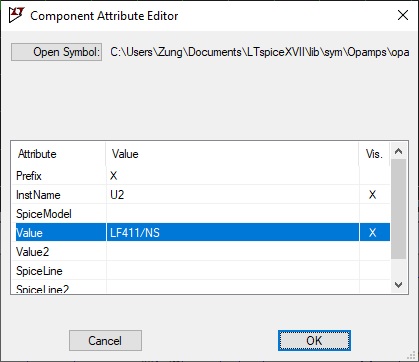This screenshot has height=362, width=419.
Task: Click the attribute list scrollbar thumb
Action: point(398,209)
